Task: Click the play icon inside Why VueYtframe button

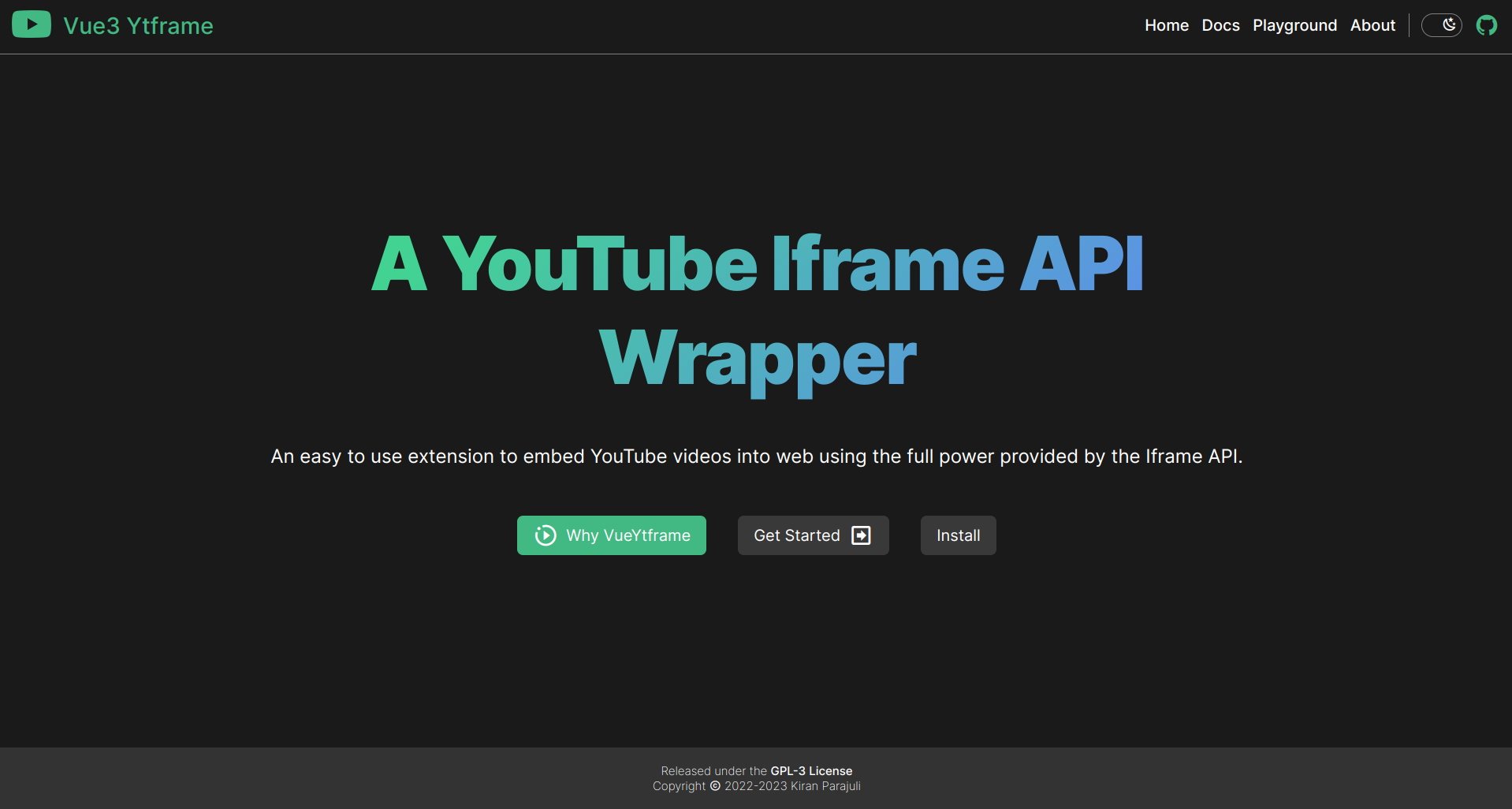Action: [x=545, y=535]
